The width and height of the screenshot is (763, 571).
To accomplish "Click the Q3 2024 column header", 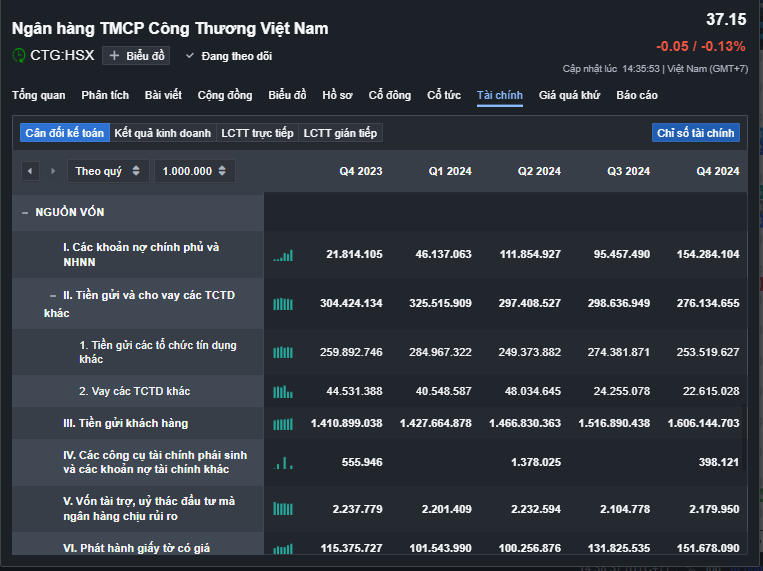I will click(x=628, y=171).
